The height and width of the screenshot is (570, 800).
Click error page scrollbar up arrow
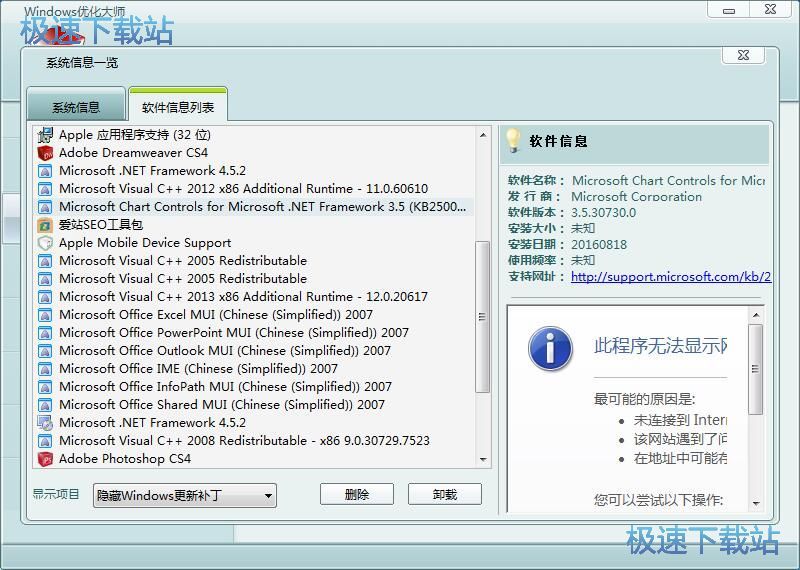click(756, 315)
